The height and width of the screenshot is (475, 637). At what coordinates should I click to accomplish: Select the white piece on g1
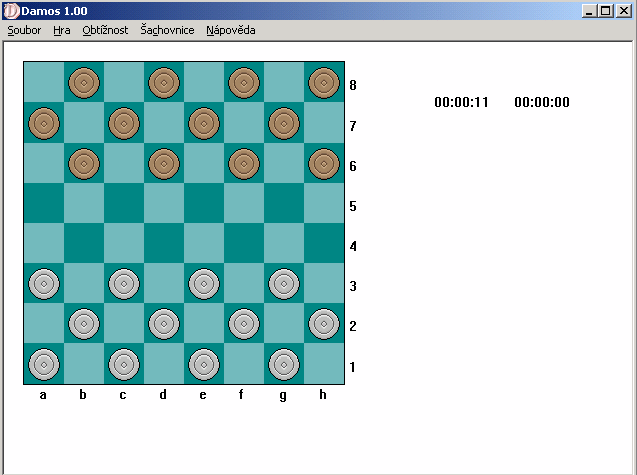tap(284, 364)
